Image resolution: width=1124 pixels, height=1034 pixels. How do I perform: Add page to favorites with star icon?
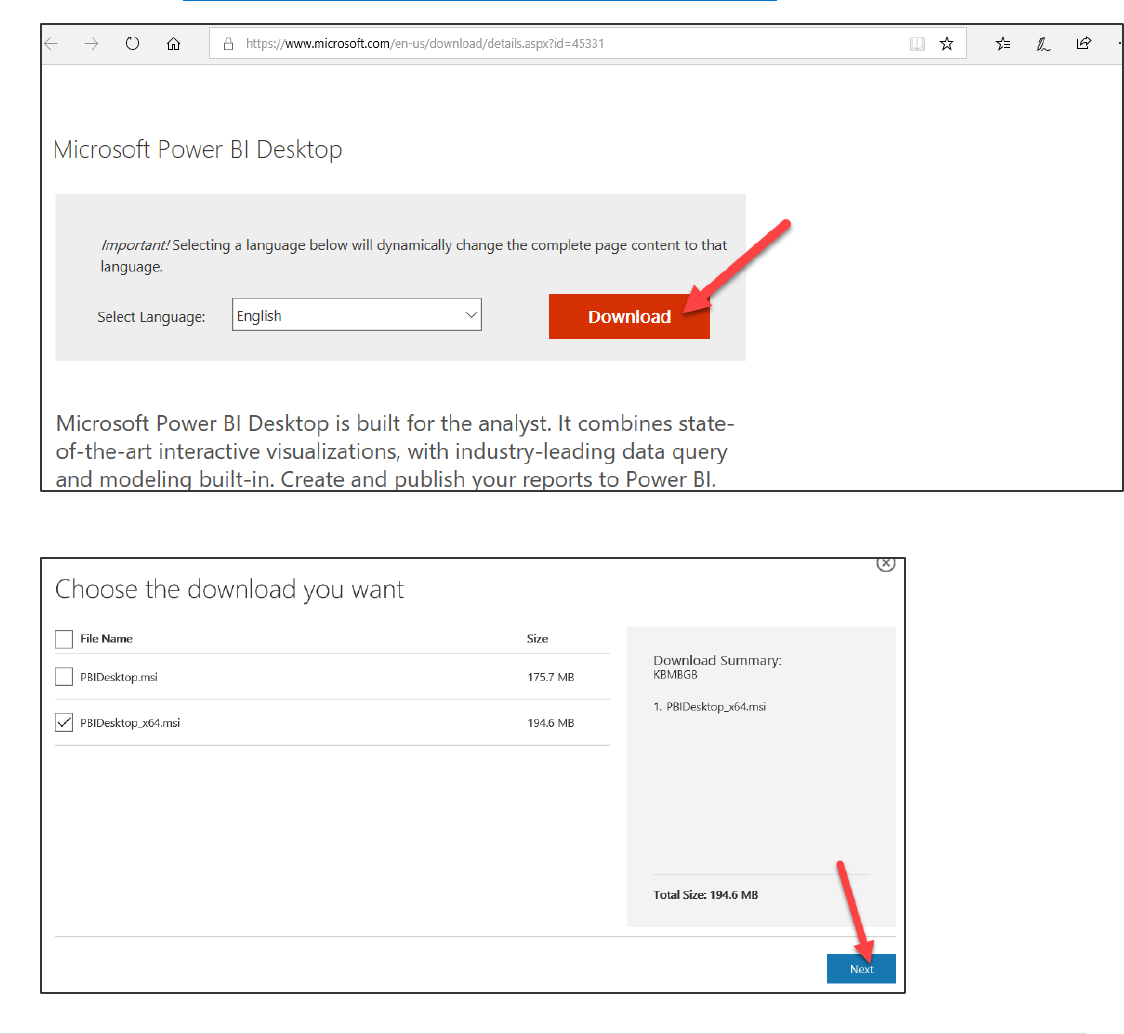[947, 44]
